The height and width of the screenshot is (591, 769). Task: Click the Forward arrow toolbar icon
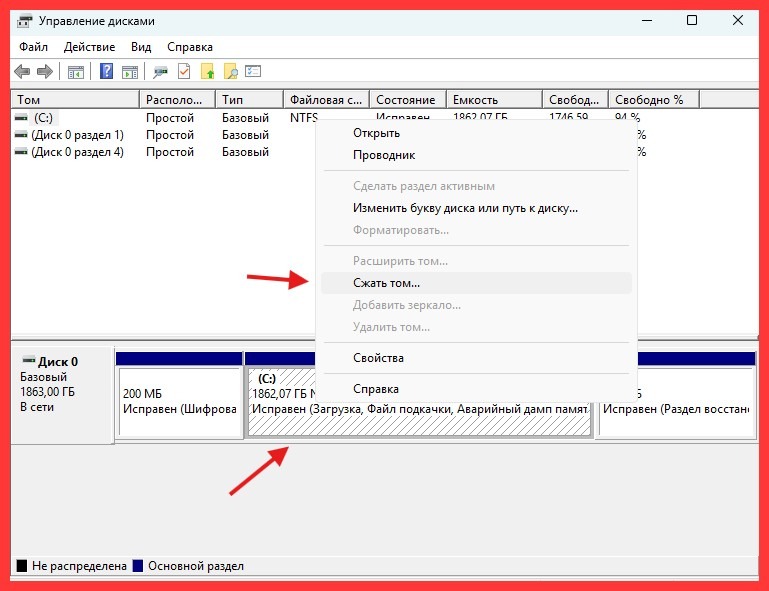pos(44,71)
